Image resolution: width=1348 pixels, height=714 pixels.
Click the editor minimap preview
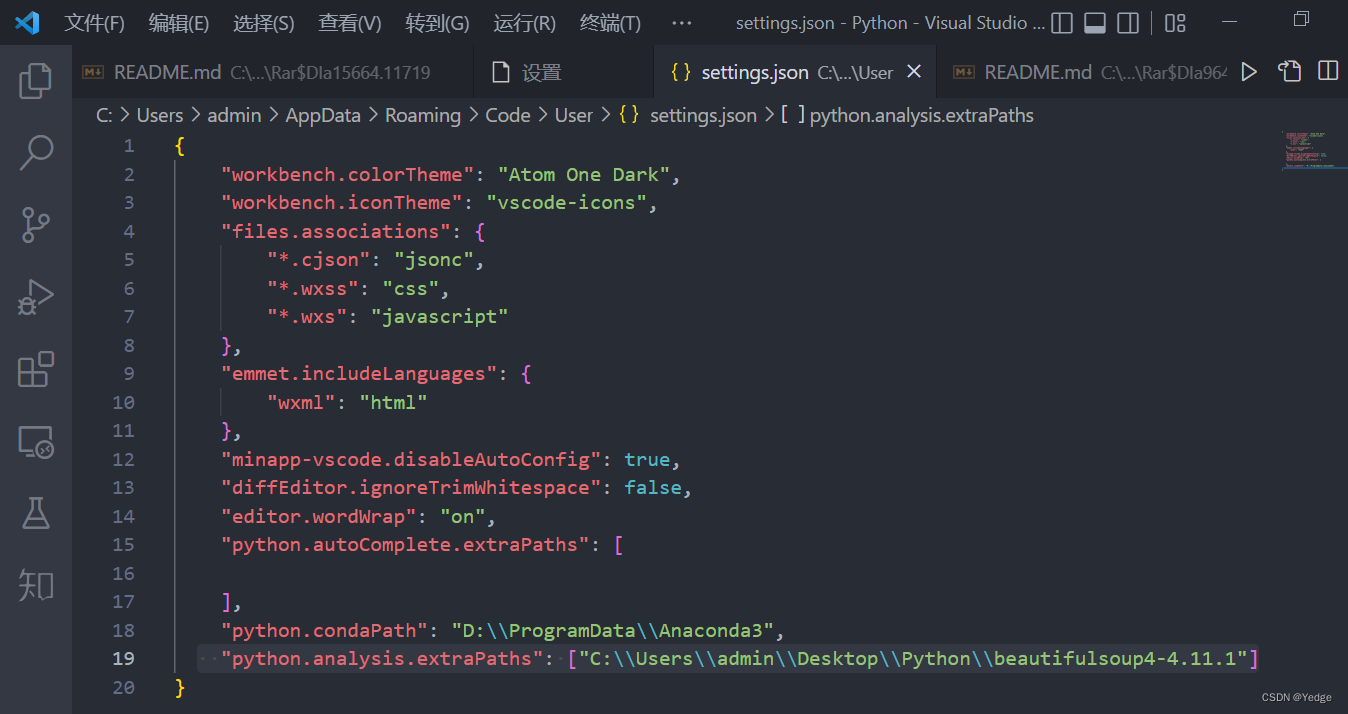[1314, 150]
